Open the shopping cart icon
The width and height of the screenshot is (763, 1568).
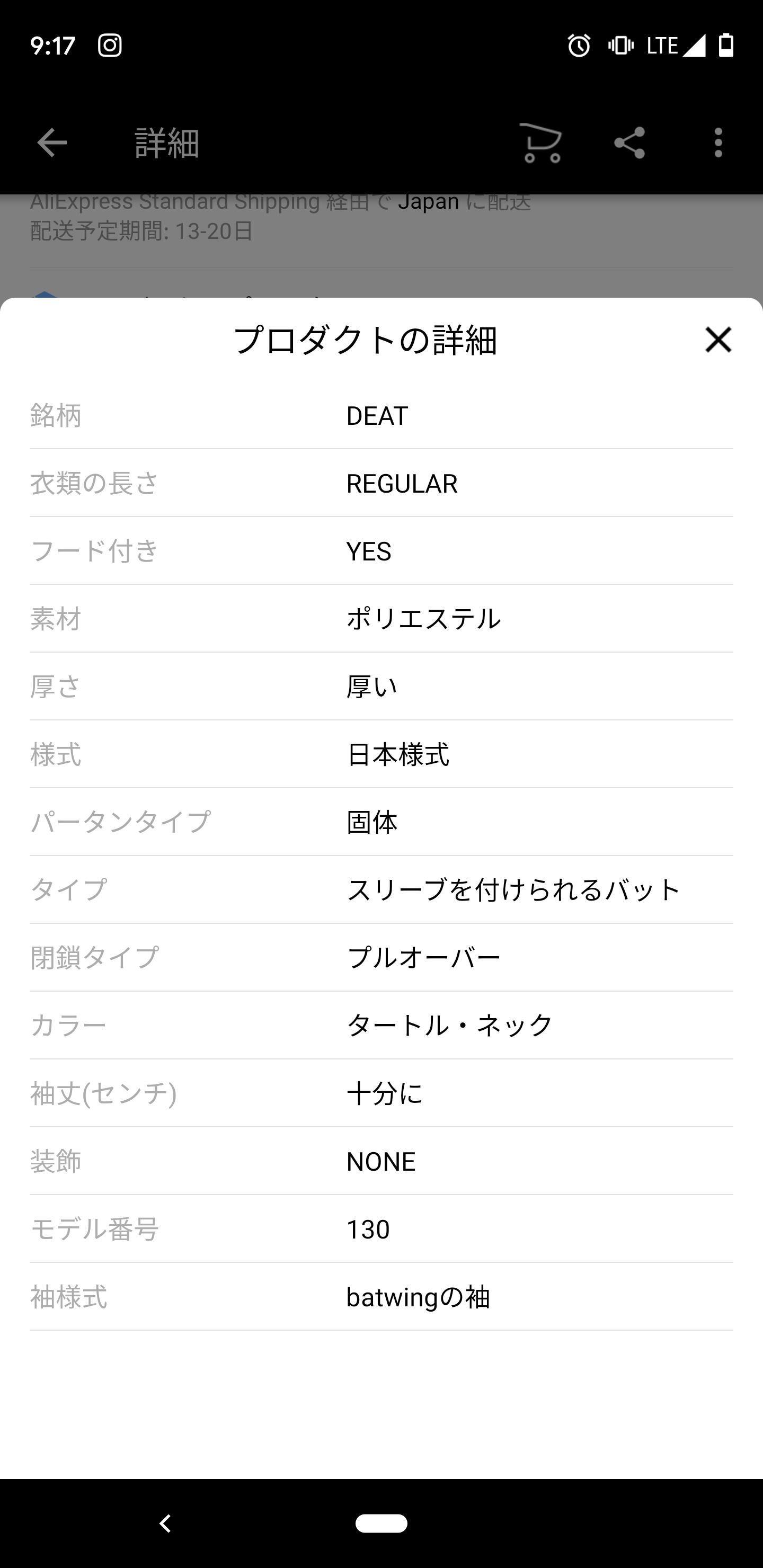tap(540, 143)
